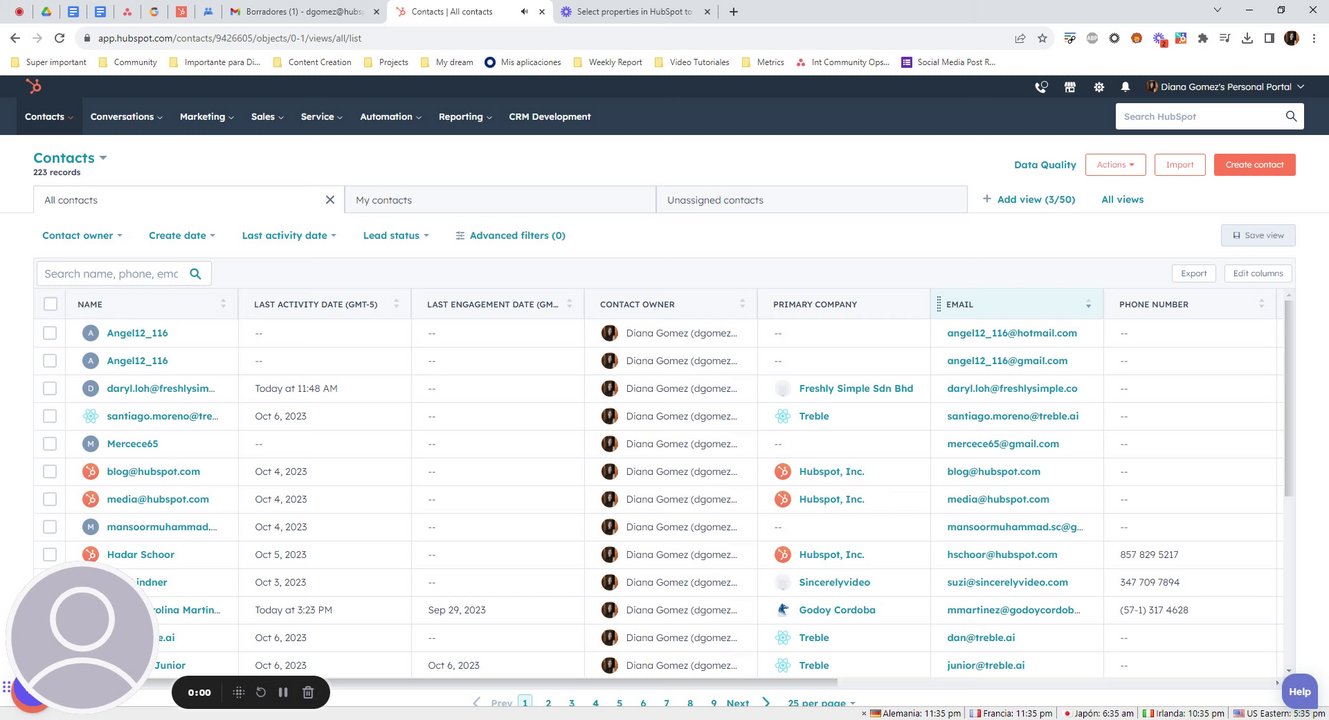Go to page 2 of contacts
Viewport: 1329px width, 720px height.
click(548, 703)
